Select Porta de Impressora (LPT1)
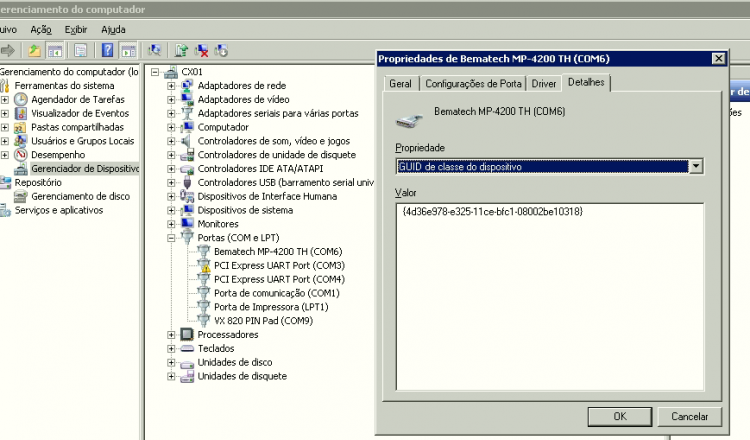 [271, 307]
